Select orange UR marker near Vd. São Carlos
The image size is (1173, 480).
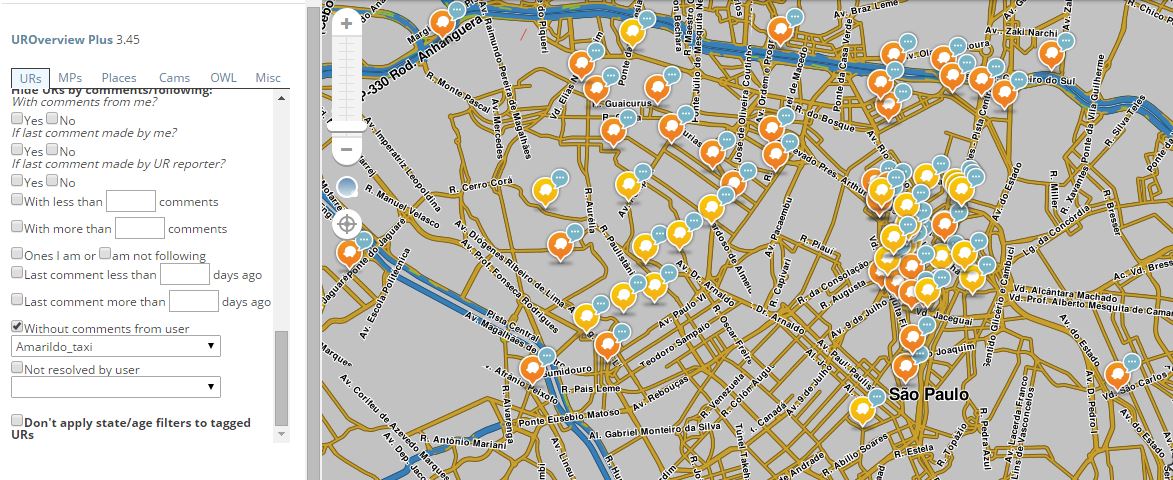1116,375
